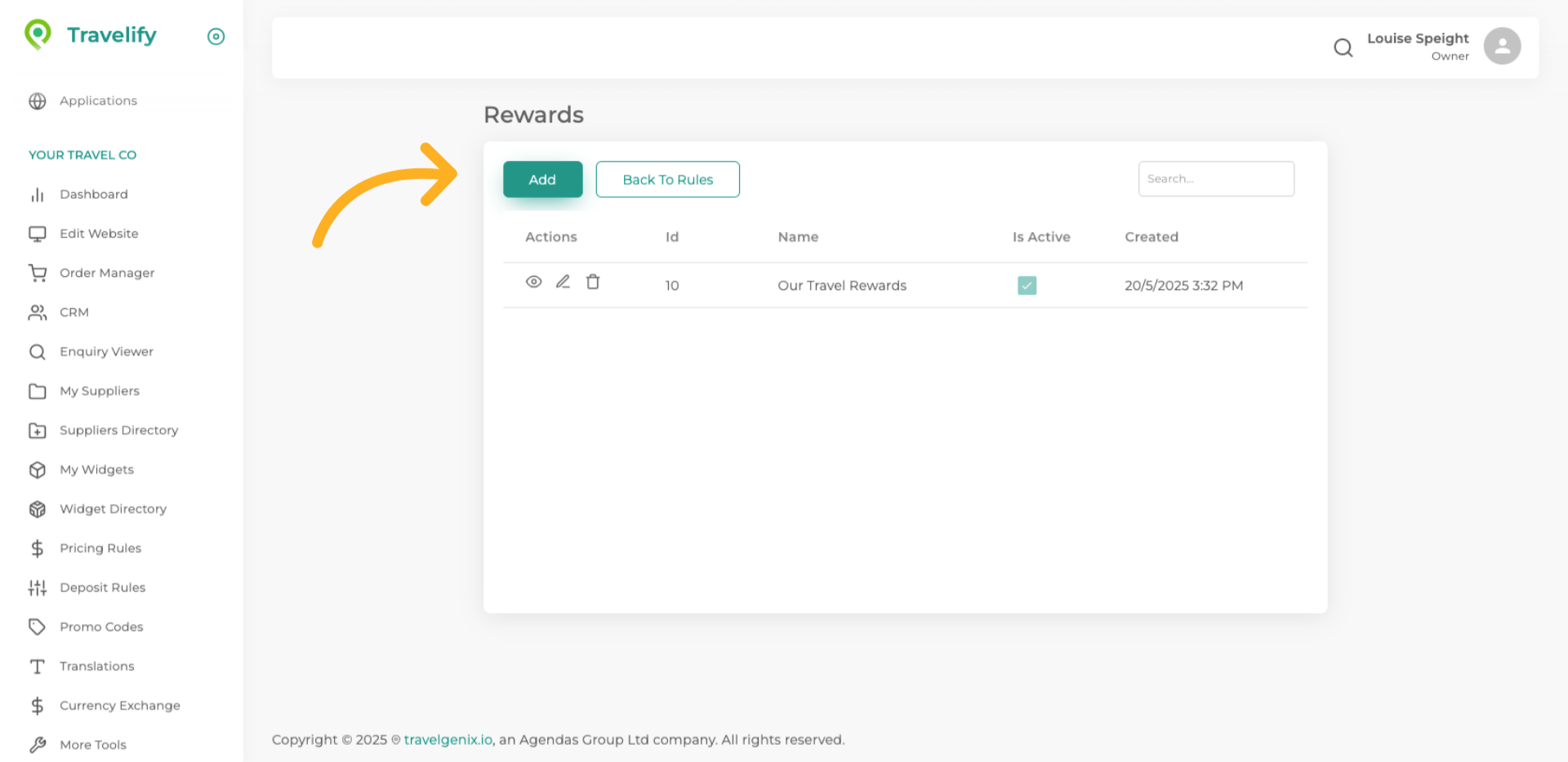The image size is (1568, 762).
Task: Click the search magnifier icon in header
Action: point(1343,47)
